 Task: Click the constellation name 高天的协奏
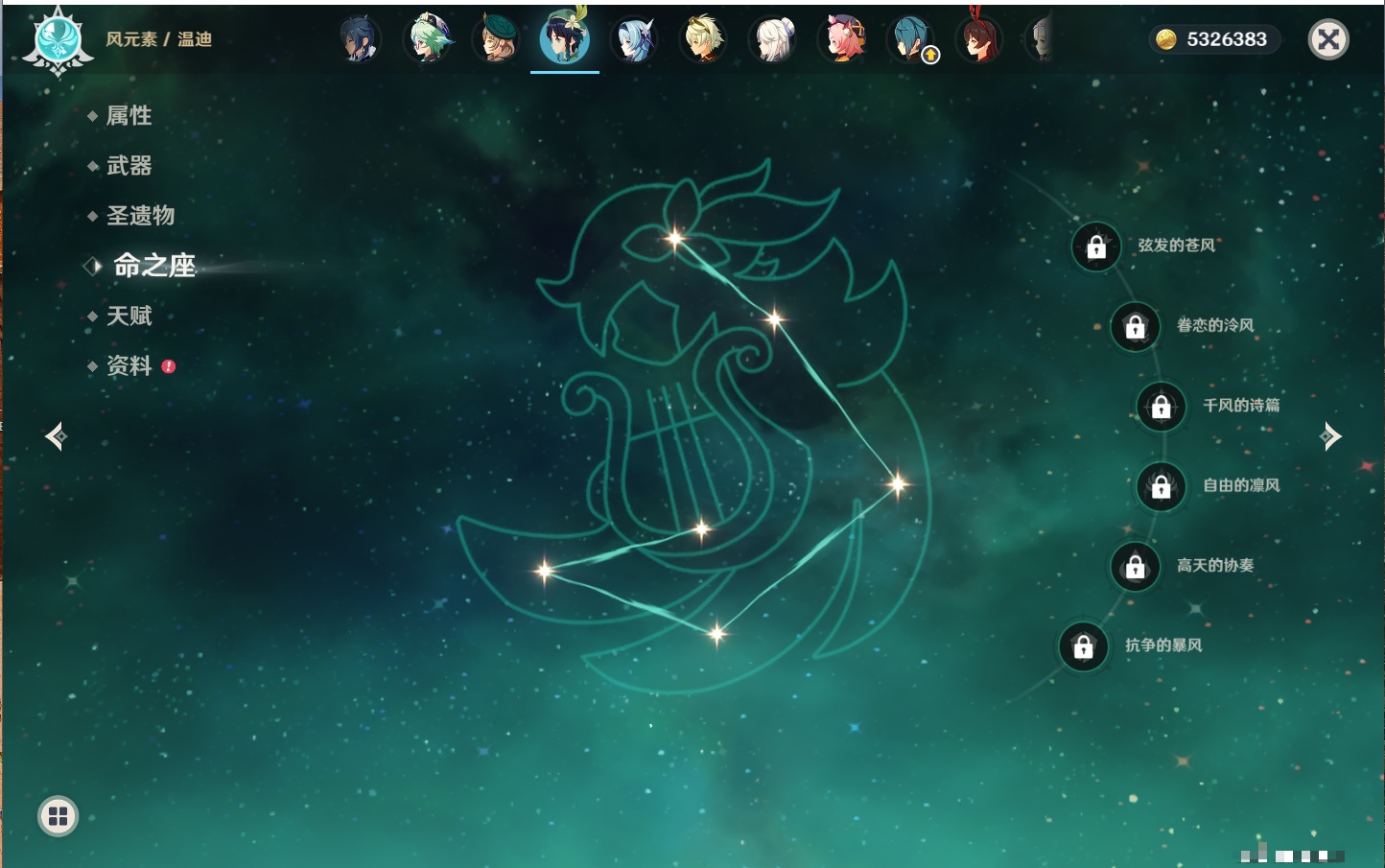pos(1215,565)
